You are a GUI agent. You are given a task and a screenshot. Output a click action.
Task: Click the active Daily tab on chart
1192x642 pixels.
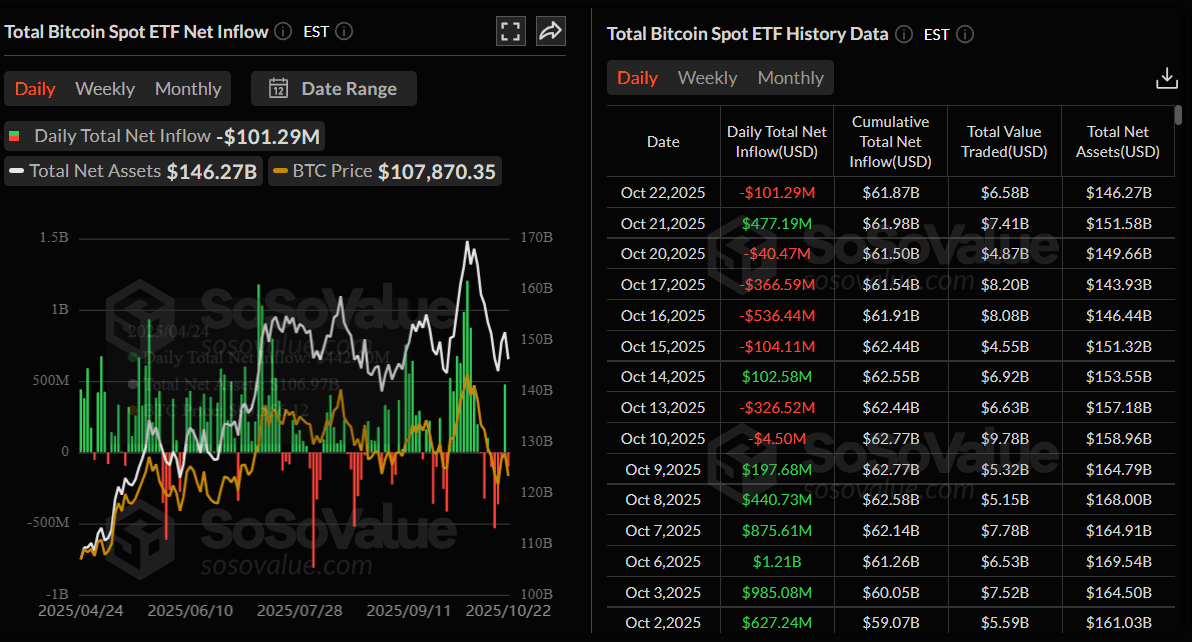click(35, 88)
